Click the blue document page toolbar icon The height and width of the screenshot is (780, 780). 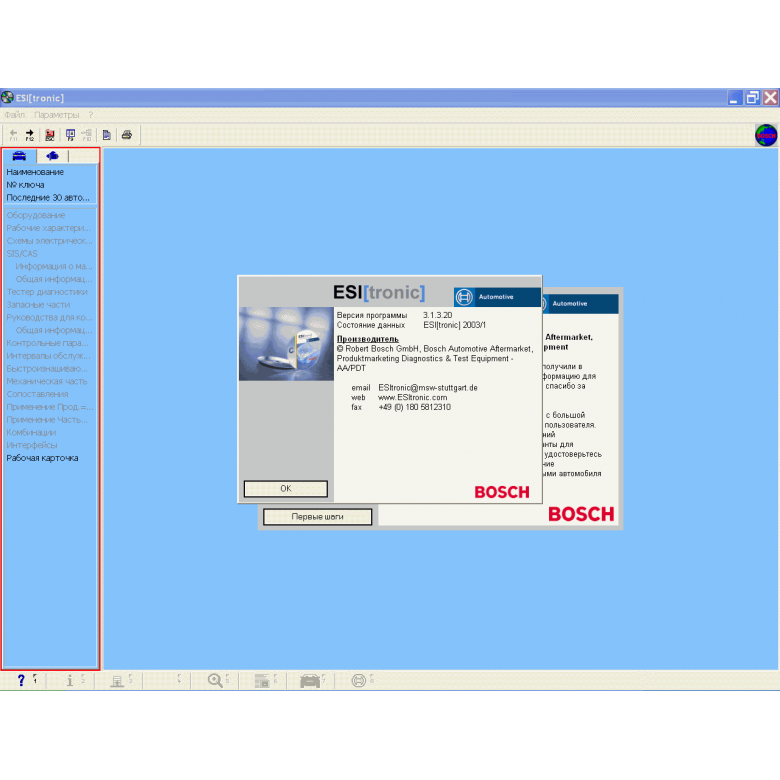(x=106, y=135)
